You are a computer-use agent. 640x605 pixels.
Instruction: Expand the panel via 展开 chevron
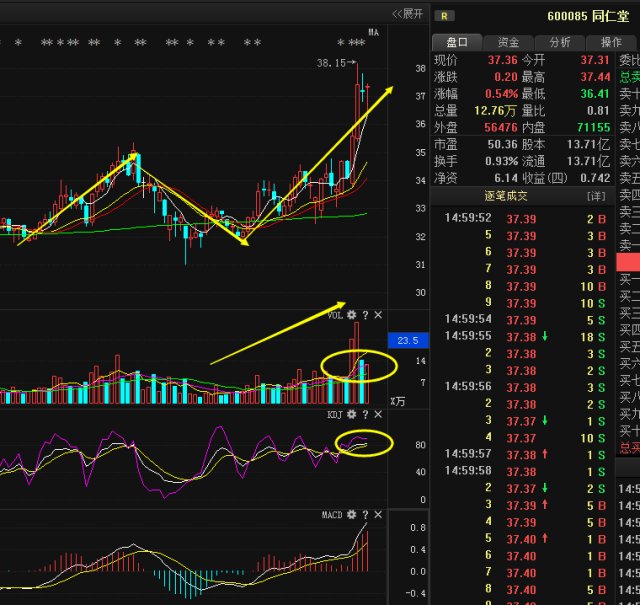coord(406,13)
